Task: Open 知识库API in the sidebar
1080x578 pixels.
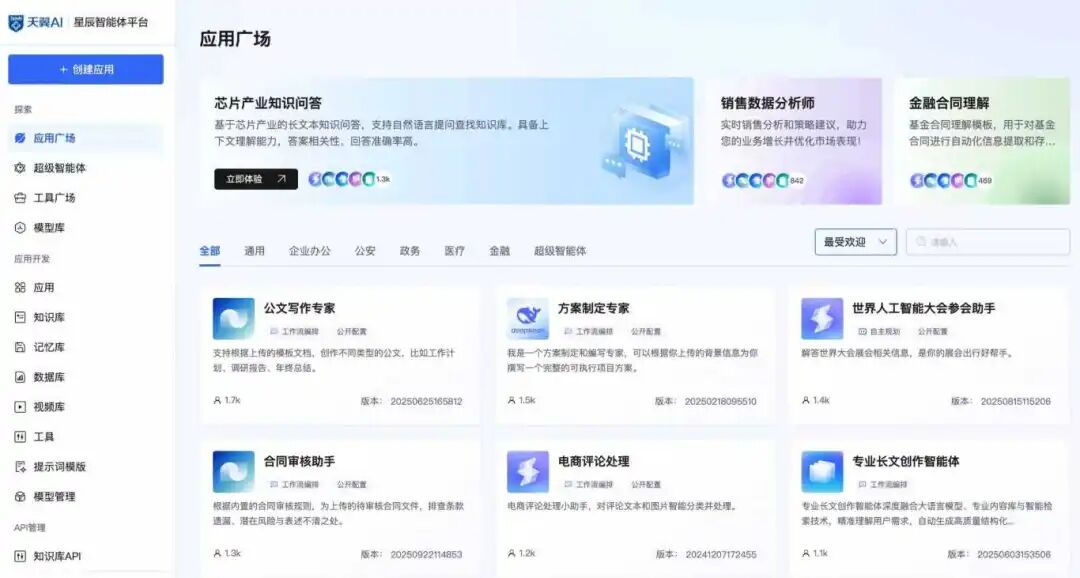Action: [57, 556]
